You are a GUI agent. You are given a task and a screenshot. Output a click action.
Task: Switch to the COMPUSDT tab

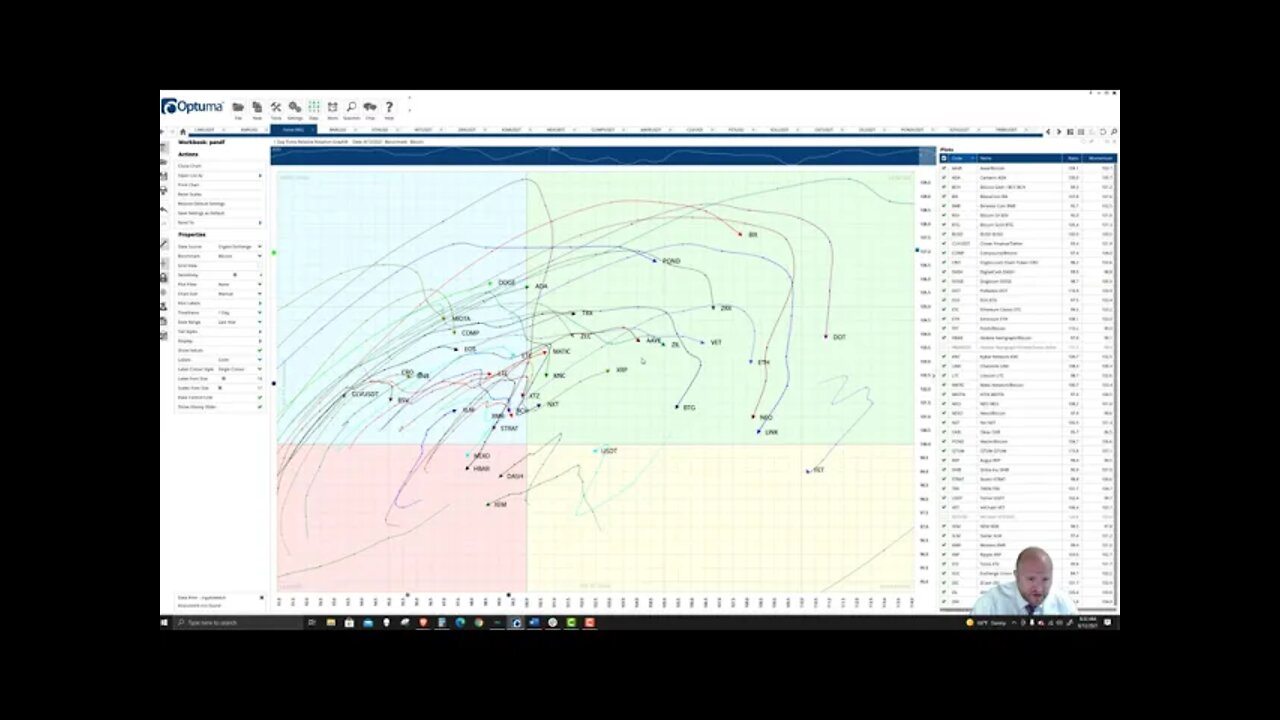pos(602,130)
